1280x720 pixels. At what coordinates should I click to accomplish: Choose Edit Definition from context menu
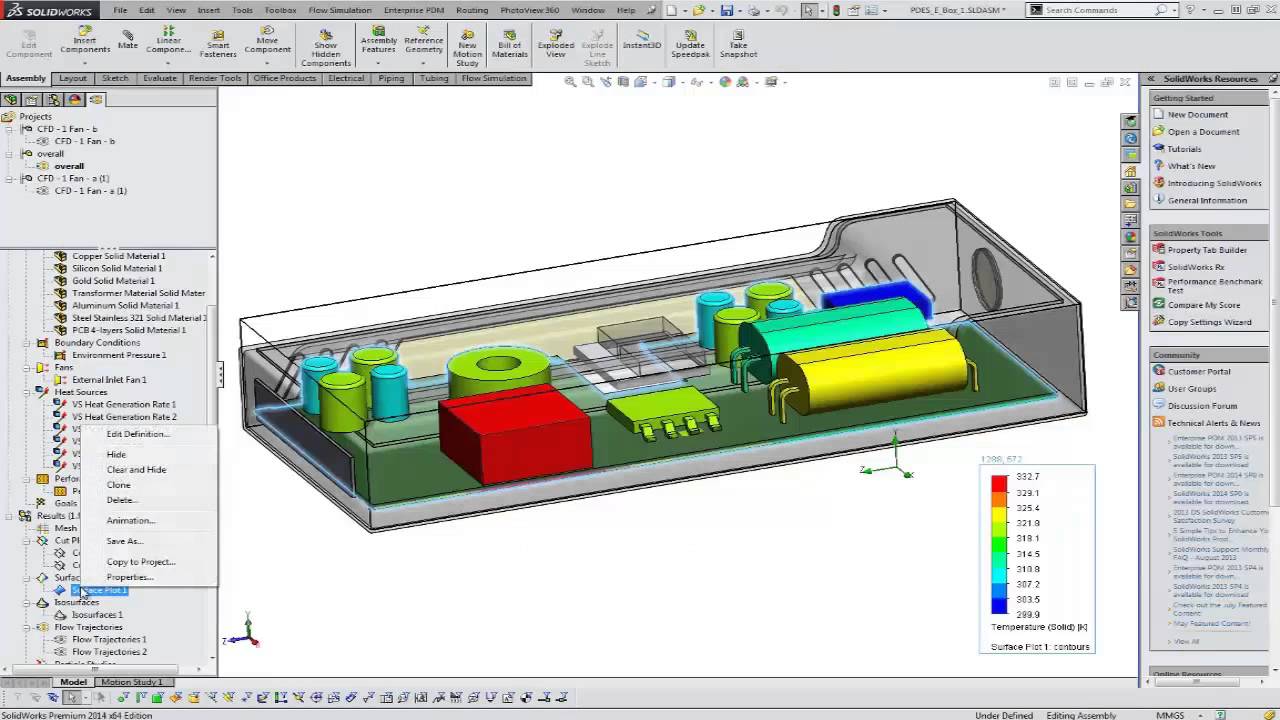pyautogui.click(x=138, y=434)
